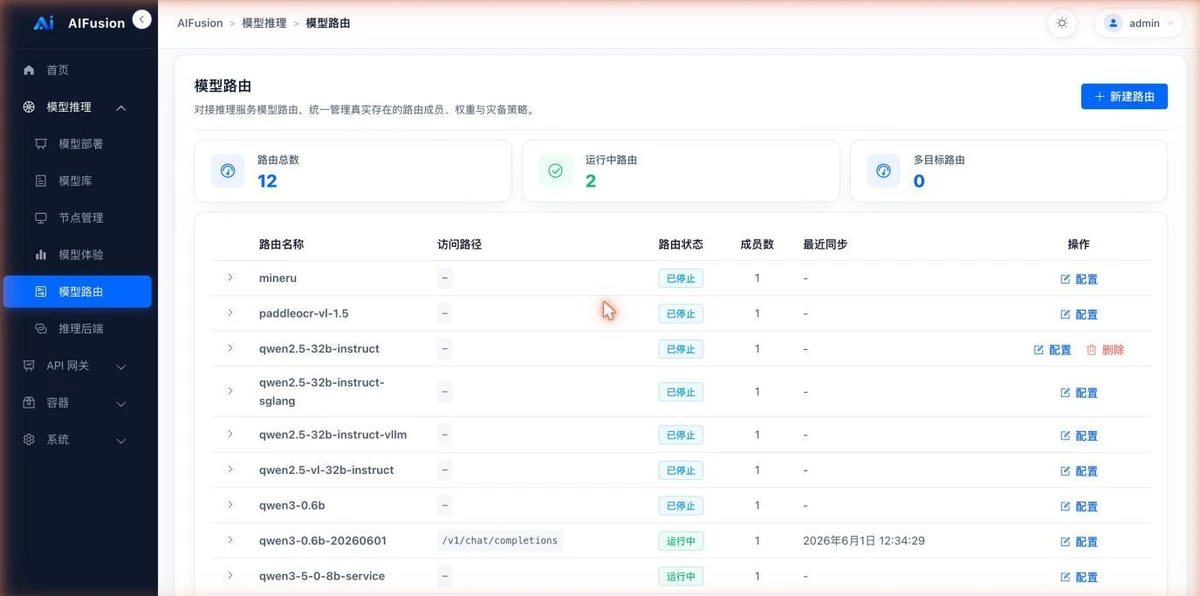Expand the qwen2.5-32b-instruct-vllm row
This screenshot has height=596, width=1200.
coord(230,434)
